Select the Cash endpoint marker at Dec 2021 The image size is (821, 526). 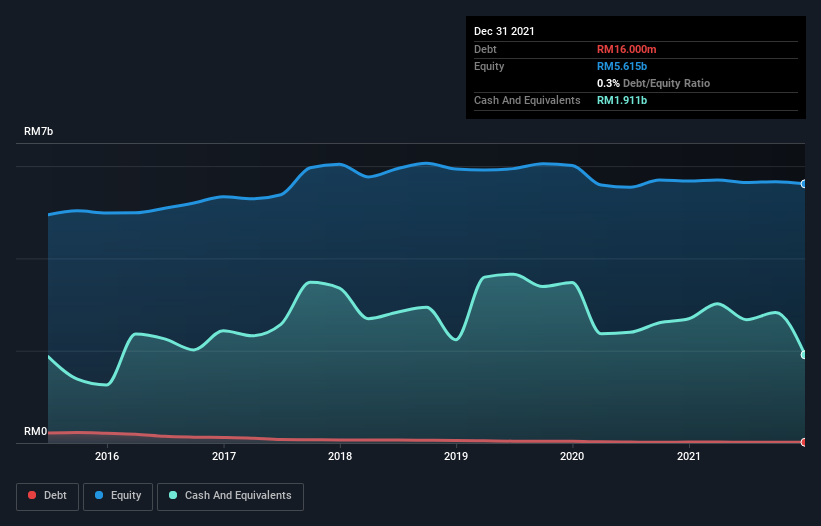tap(804, 354)
